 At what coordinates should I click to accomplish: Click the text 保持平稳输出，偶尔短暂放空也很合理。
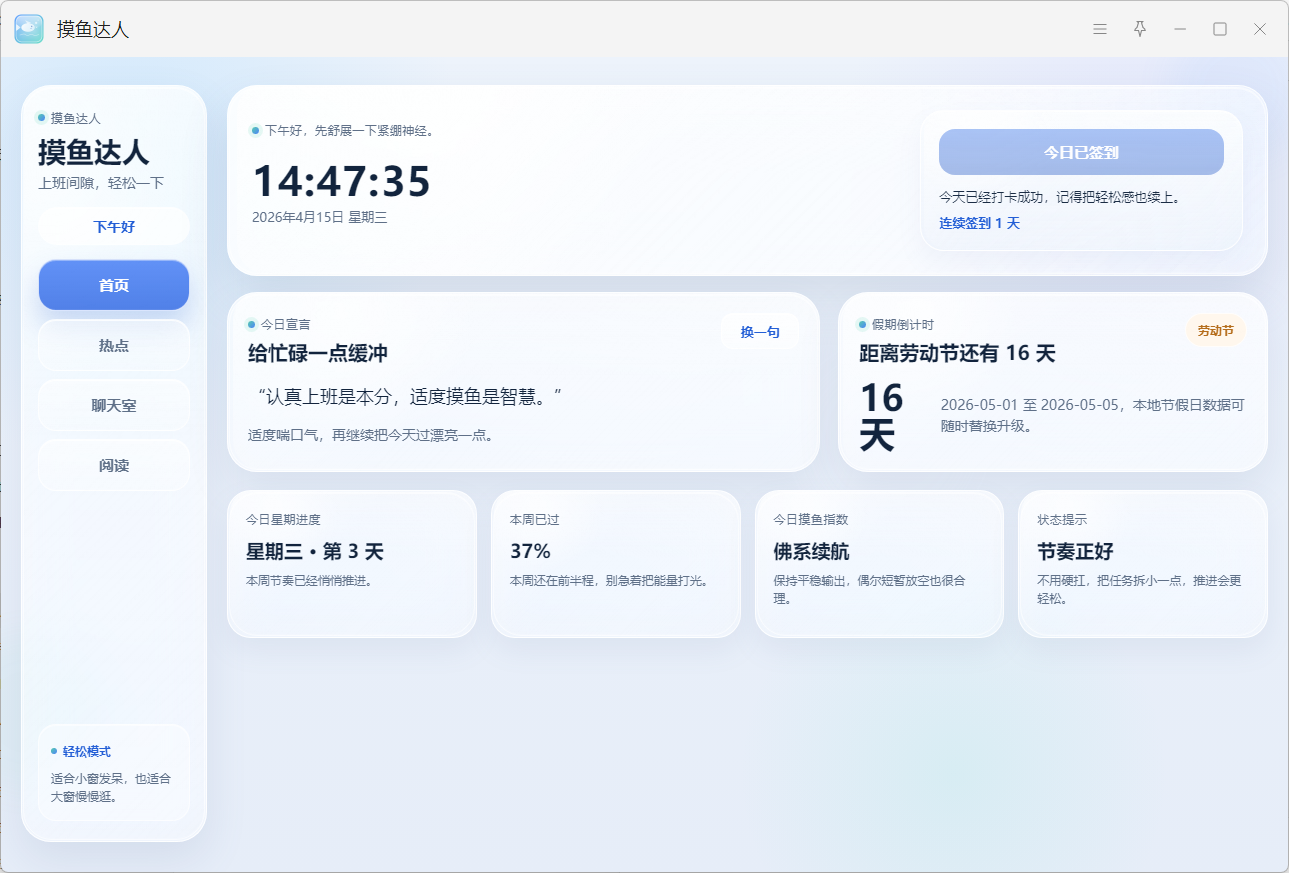point(869,589)
